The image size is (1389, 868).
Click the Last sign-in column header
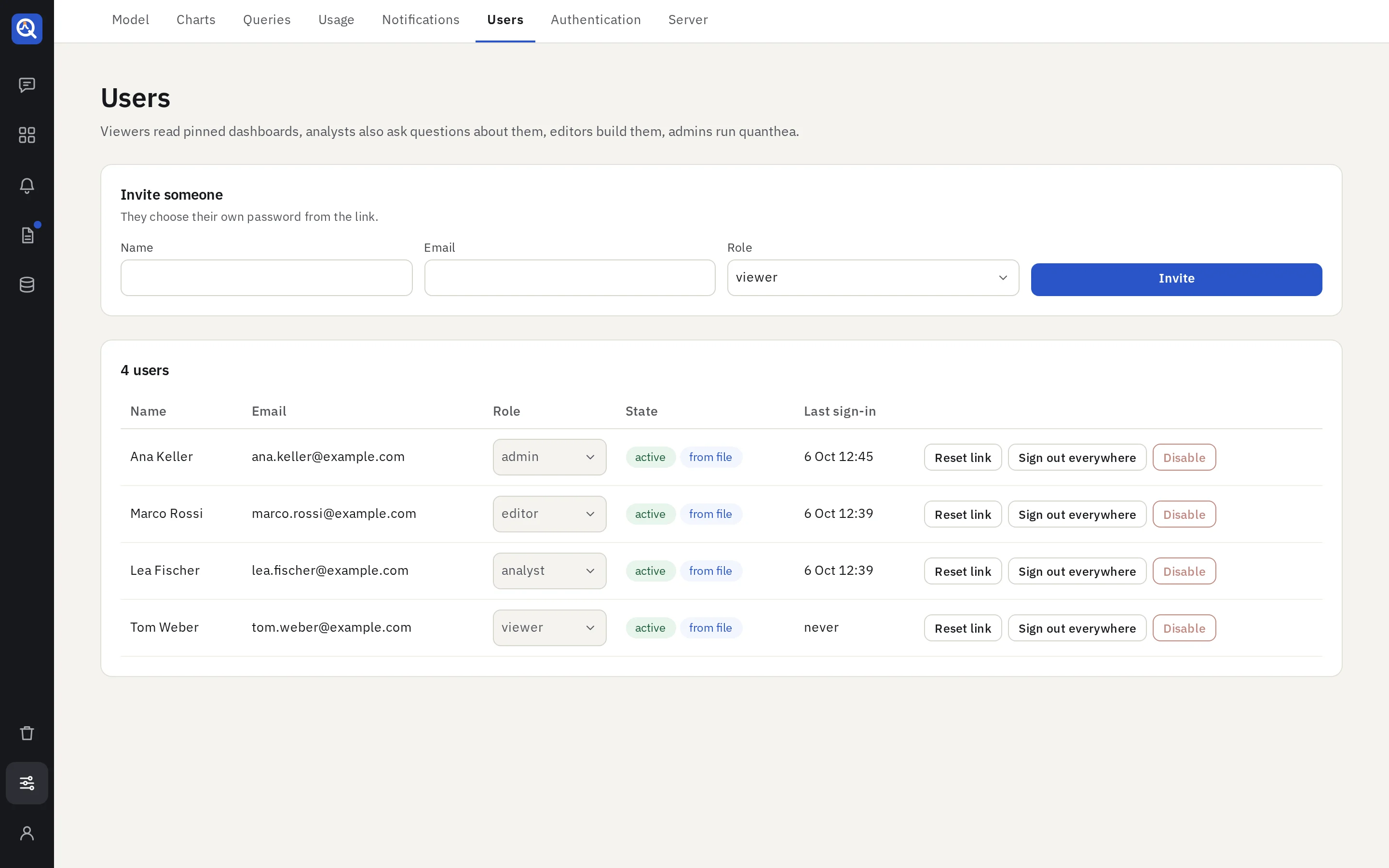tap(840, 411)
